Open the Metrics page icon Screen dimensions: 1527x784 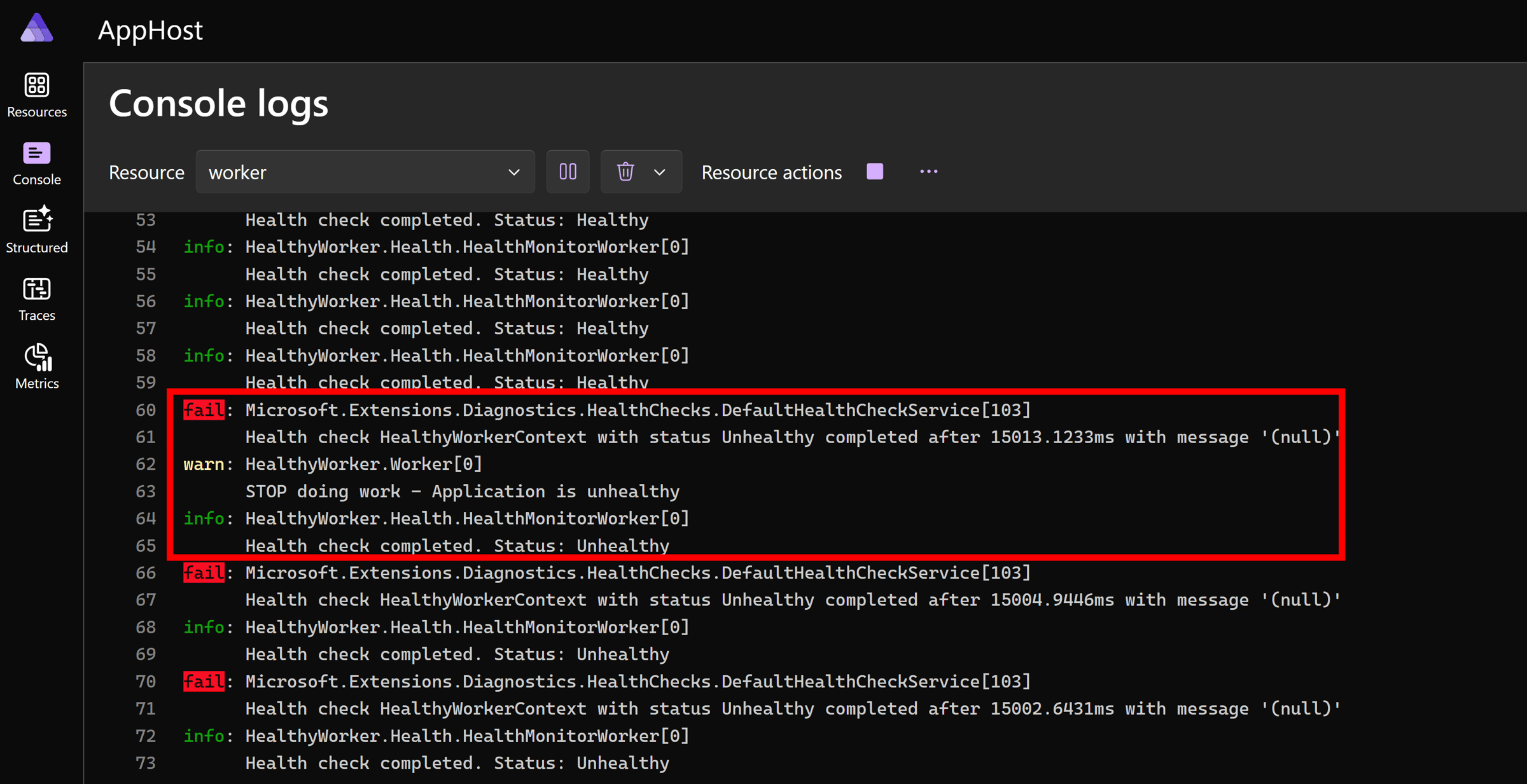[38, 357]
